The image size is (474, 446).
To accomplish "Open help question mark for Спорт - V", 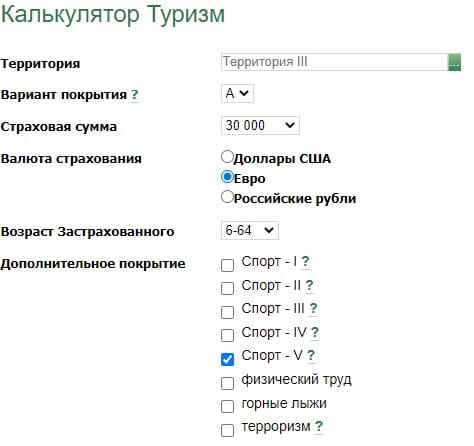I will (x=311, y=356).
